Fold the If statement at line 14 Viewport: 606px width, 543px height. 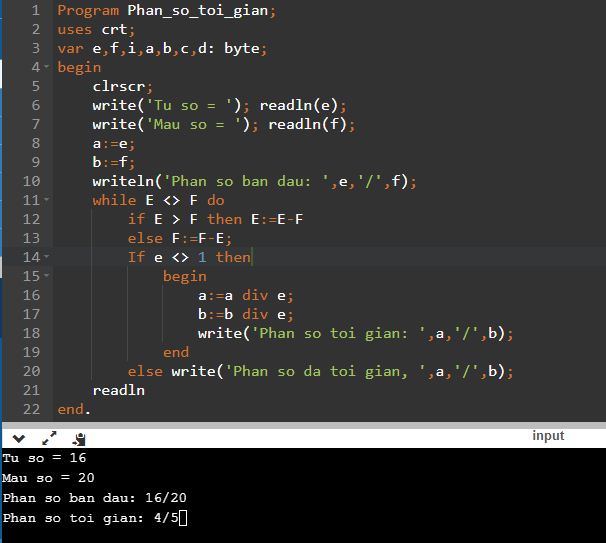point(47,257)
